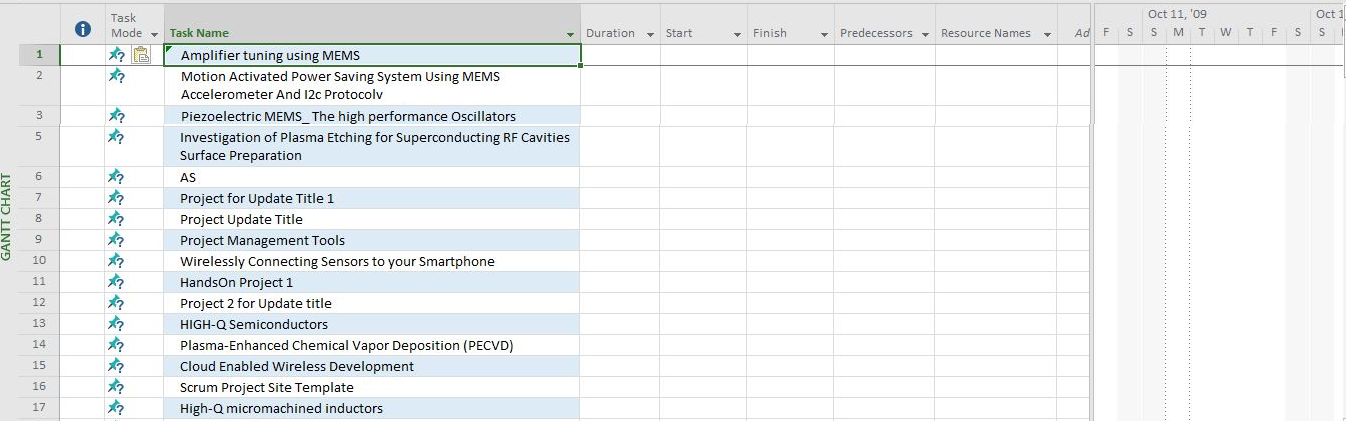Click task mode icon for Scrum Project Site Template
This screenshot has width=1346, height=421.
pos(116,387)
